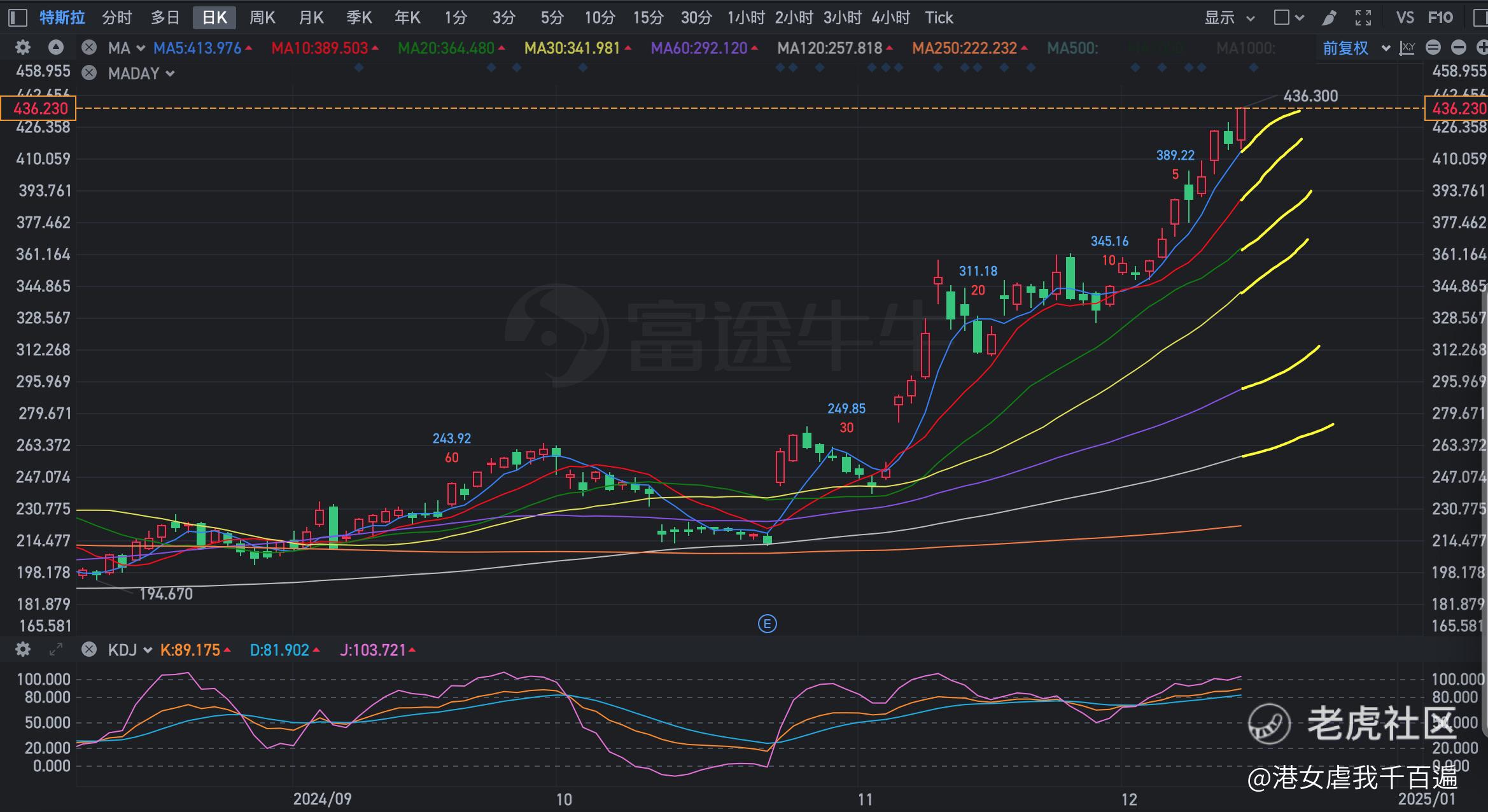Screen dimensions: 1488x812
Task: Select 30分 interval
Action: coord(696,18)
